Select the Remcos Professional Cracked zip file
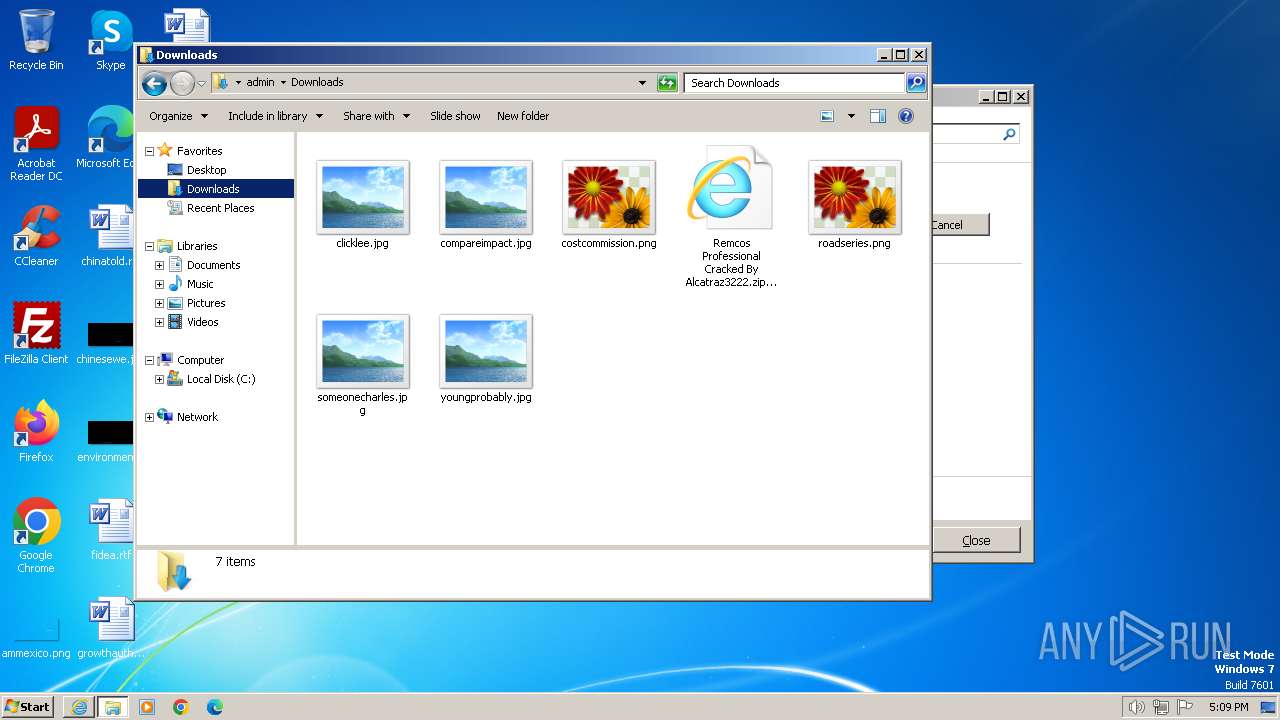 click(731, 217)
